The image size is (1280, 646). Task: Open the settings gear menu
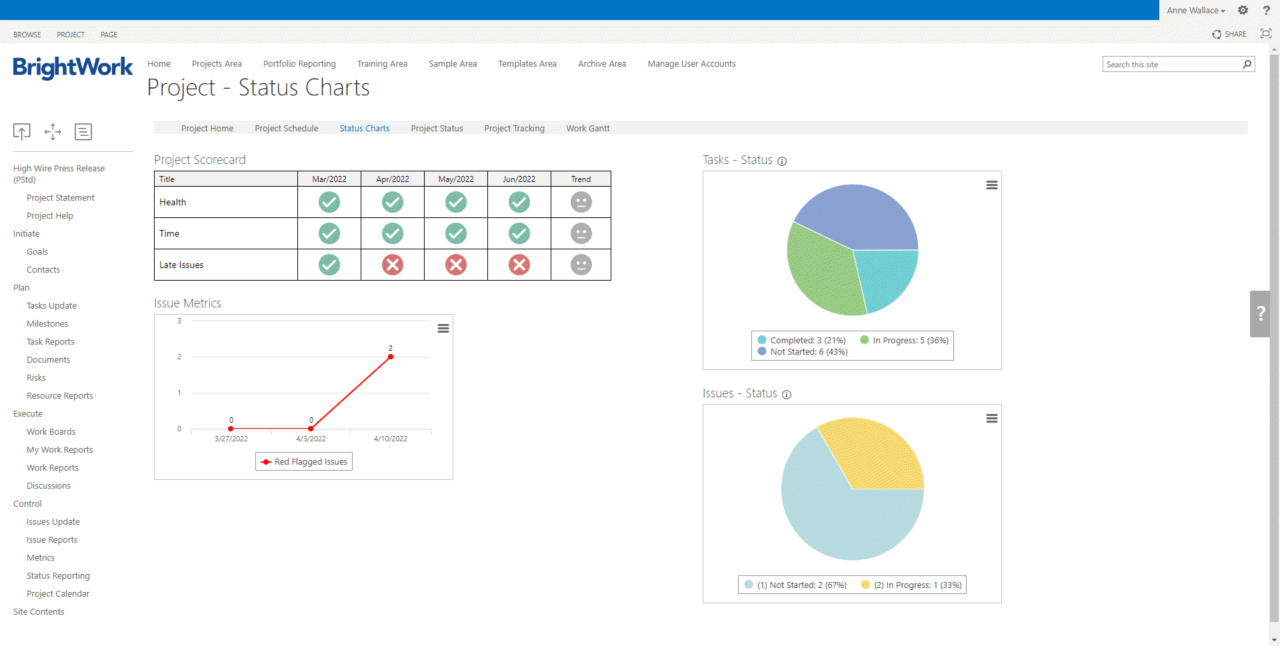tap(1243, 10)
